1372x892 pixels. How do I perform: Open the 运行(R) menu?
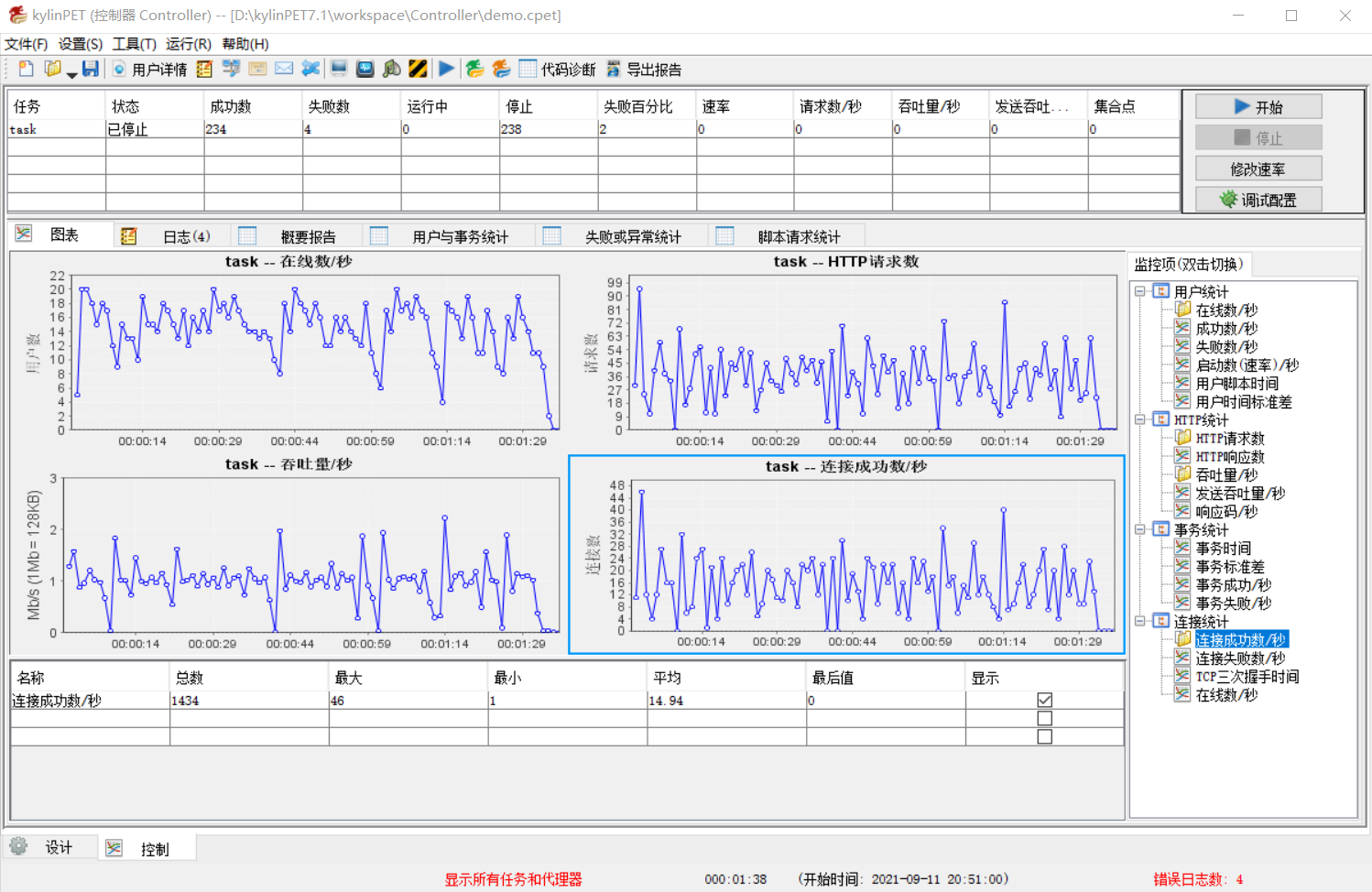click(189, 44)
